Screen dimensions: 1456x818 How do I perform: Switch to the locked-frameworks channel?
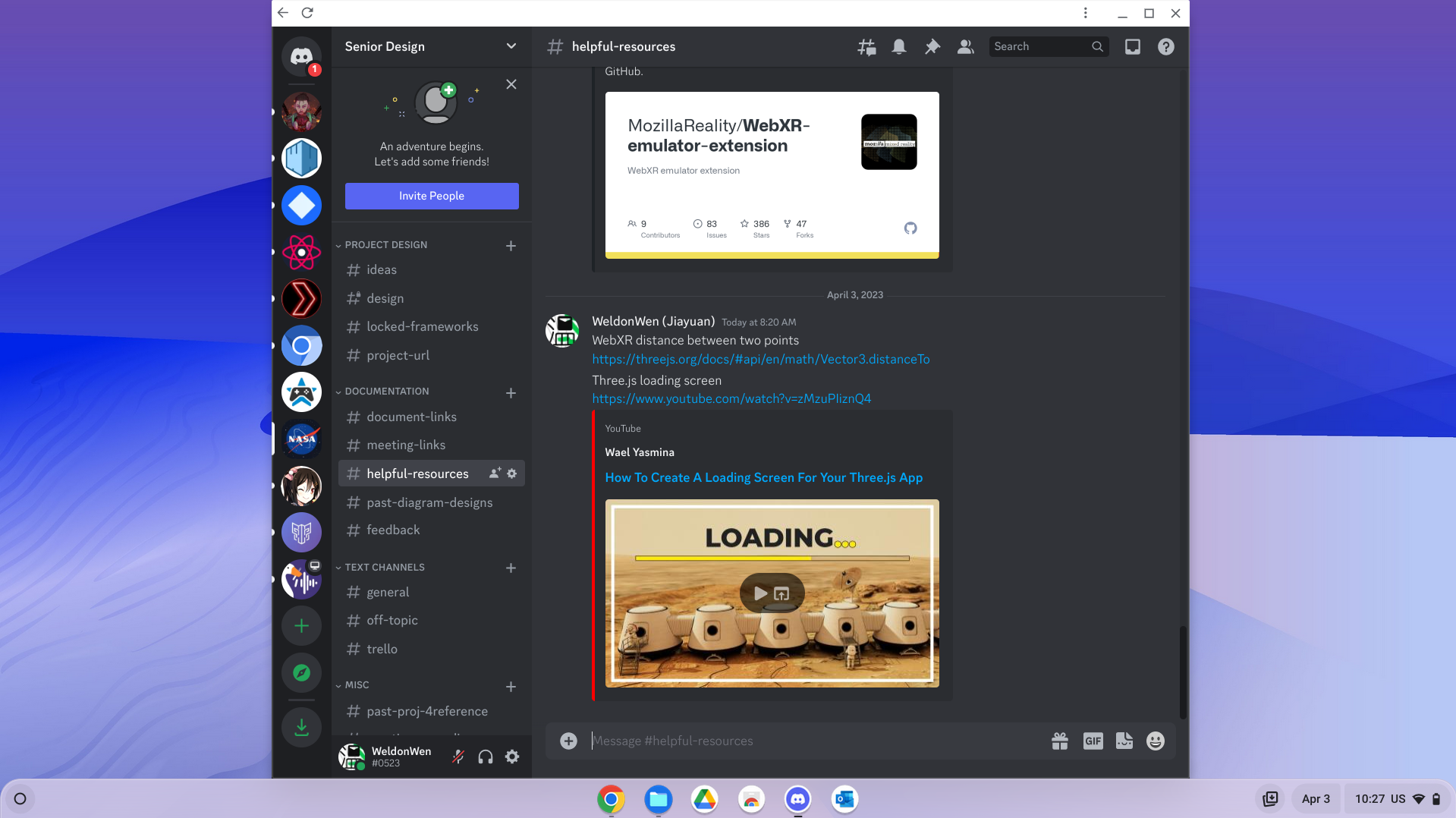[x=431, y=327]
